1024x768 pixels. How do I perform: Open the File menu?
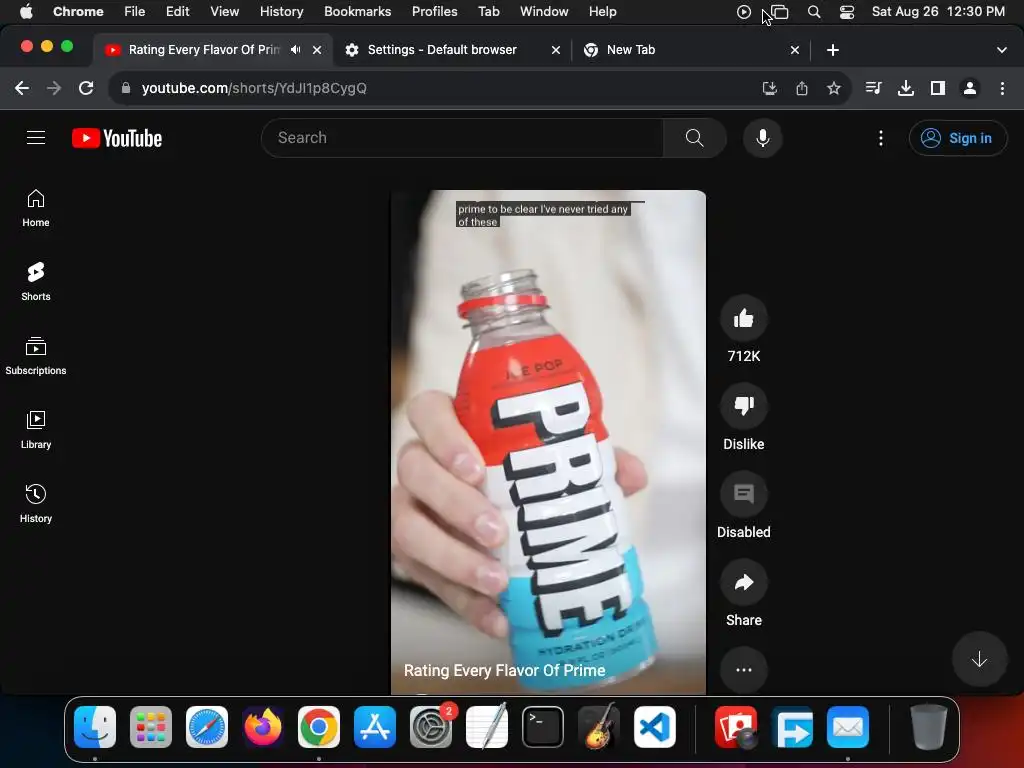click(x=135, y=11)
